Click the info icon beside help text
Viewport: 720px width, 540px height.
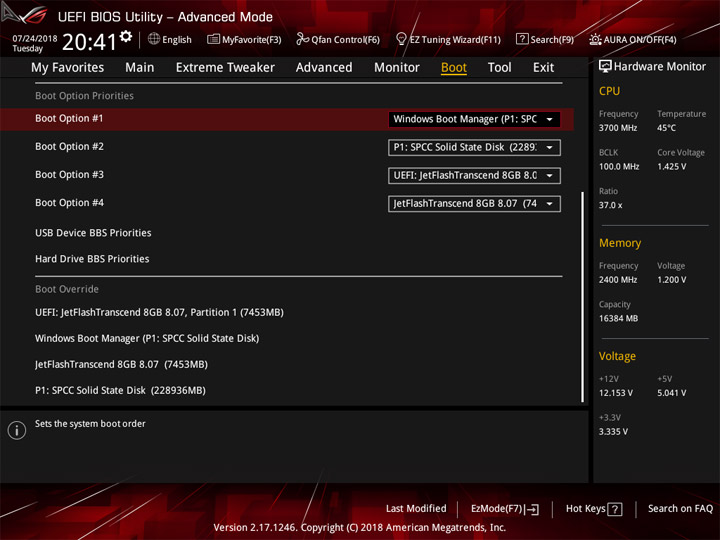(17, 430)
